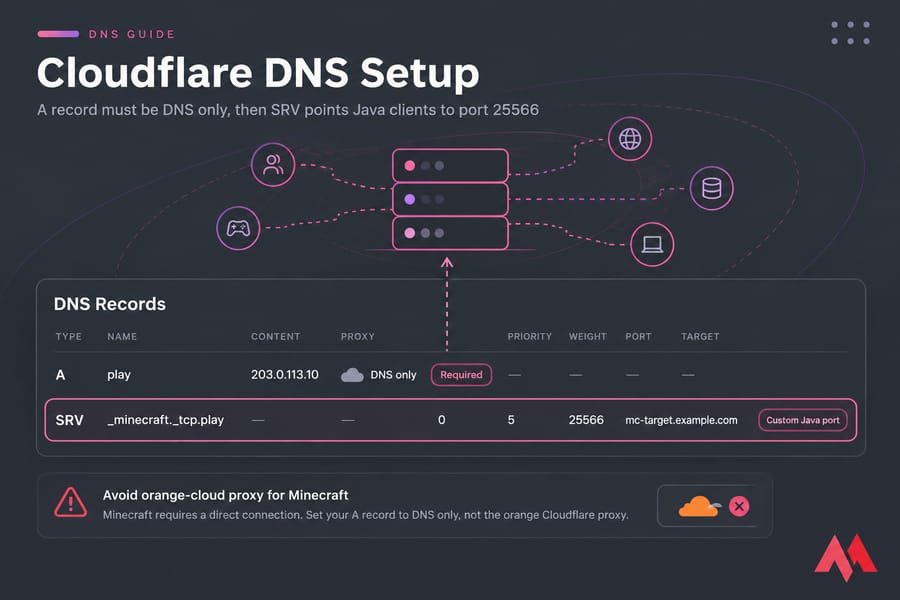Click the middle server unit with purple light
Image resolution: width=900 pixels, height=600 pixels.
[451, 199]
